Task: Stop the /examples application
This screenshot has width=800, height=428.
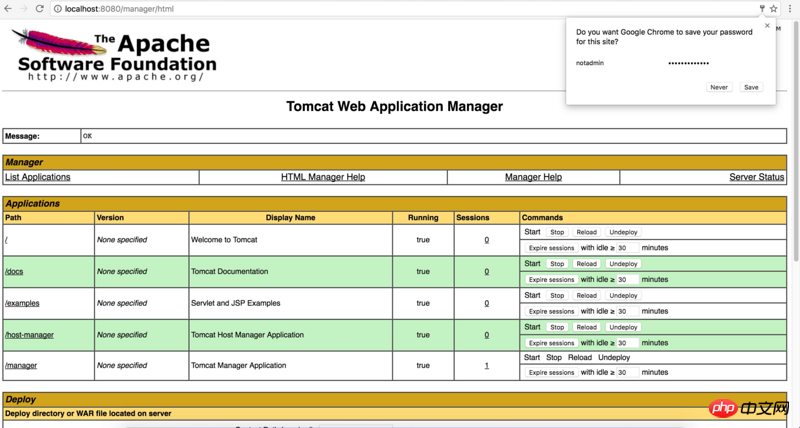Action: coord(557,295)
